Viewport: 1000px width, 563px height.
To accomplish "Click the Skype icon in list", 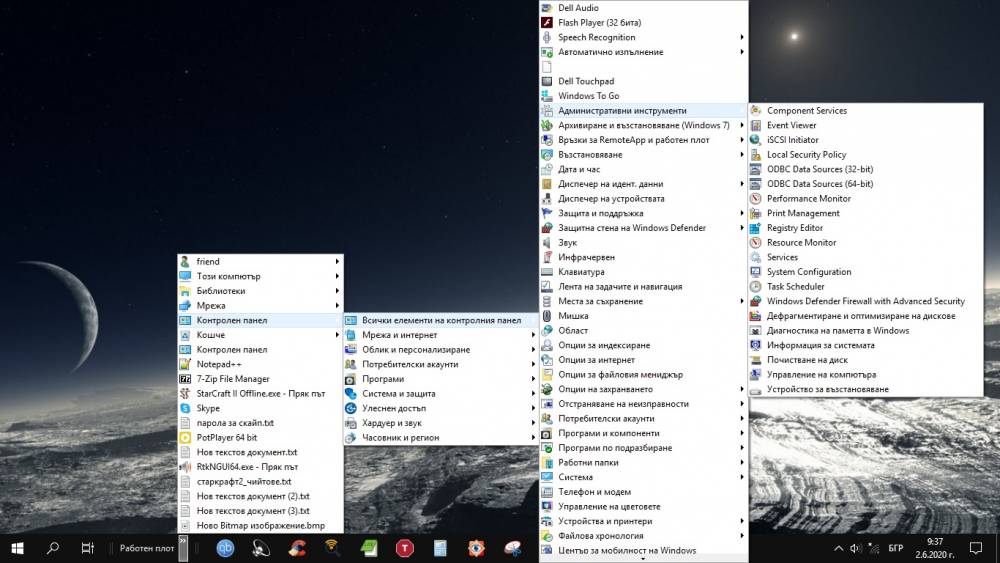I will point(185,408).
